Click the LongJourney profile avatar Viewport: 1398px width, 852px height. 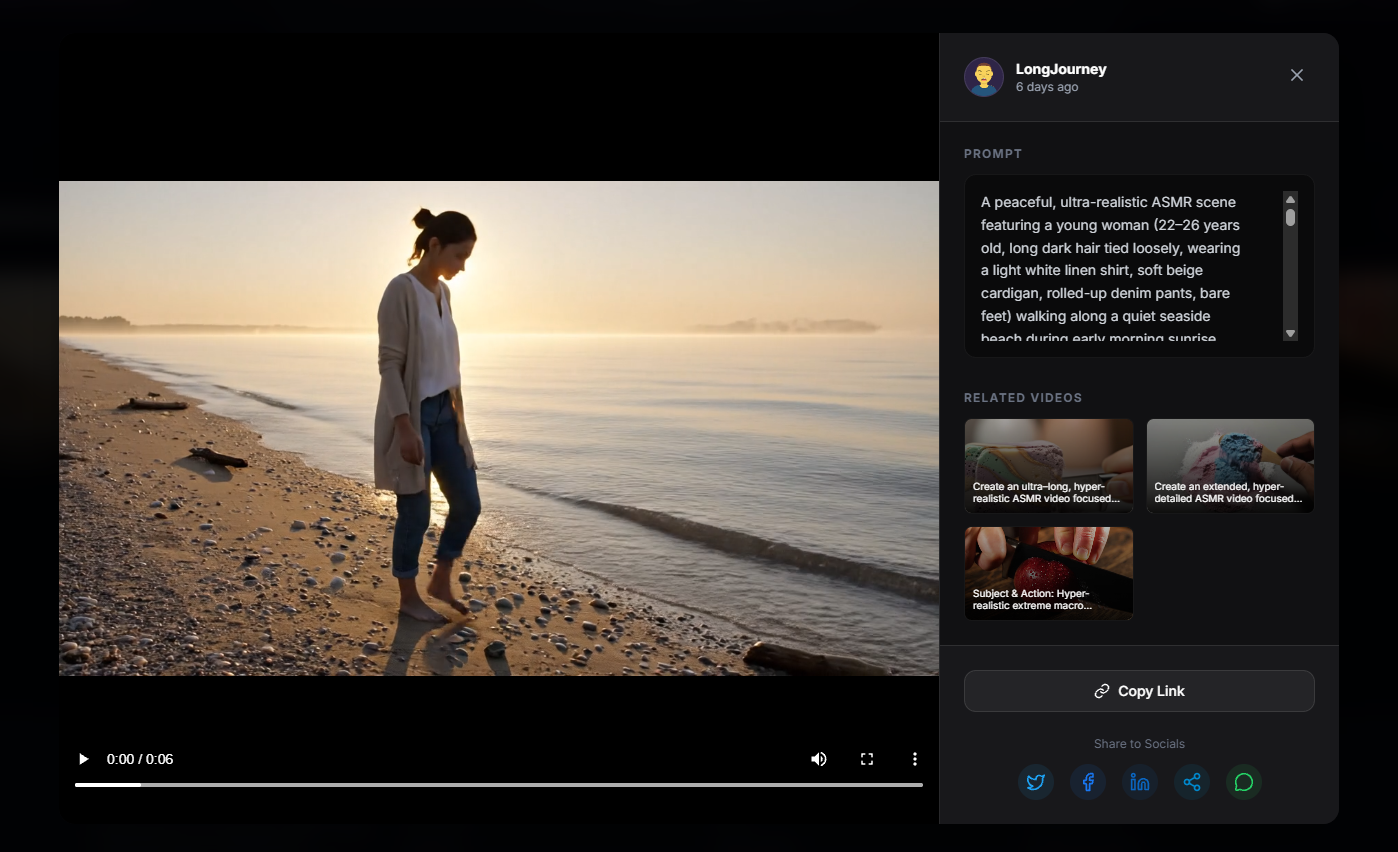click(983, 76)
